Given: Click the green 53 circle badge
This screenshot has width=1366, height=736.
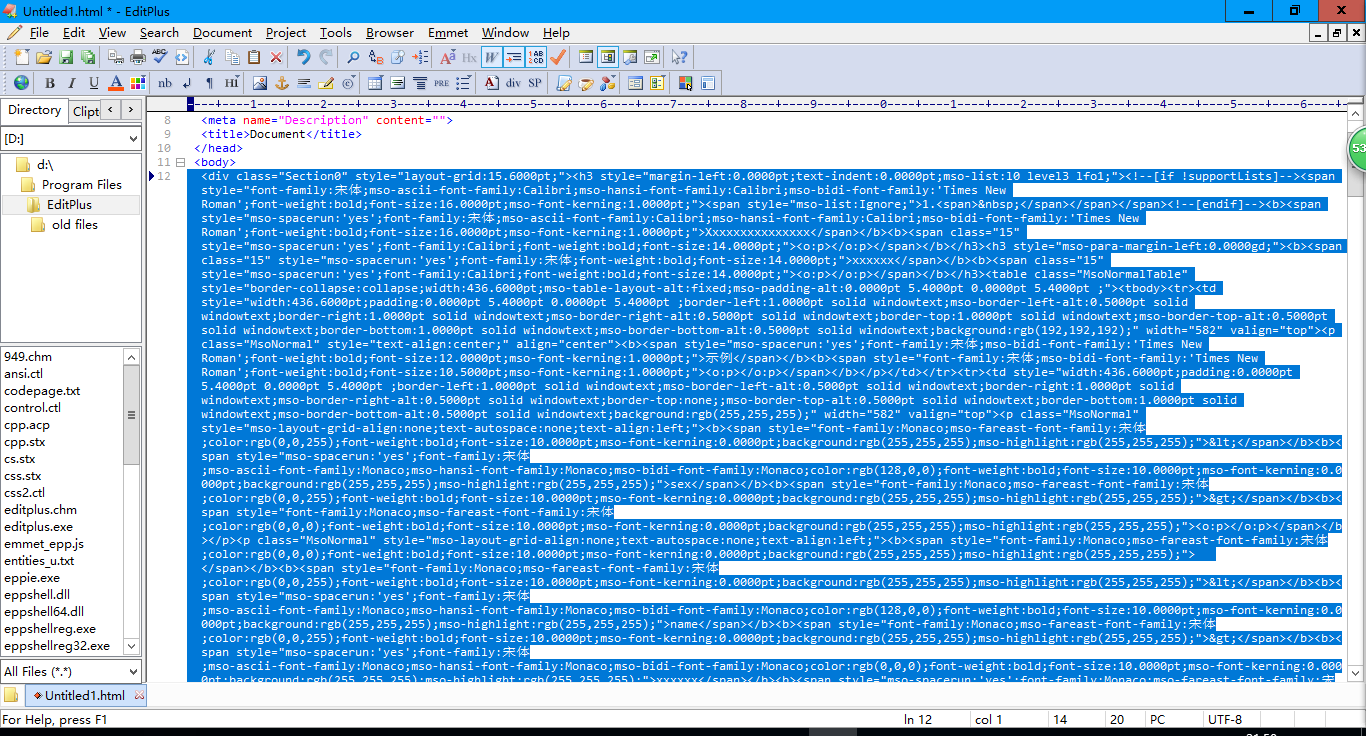Looking at the screenshot, I should coord(1357,148).
